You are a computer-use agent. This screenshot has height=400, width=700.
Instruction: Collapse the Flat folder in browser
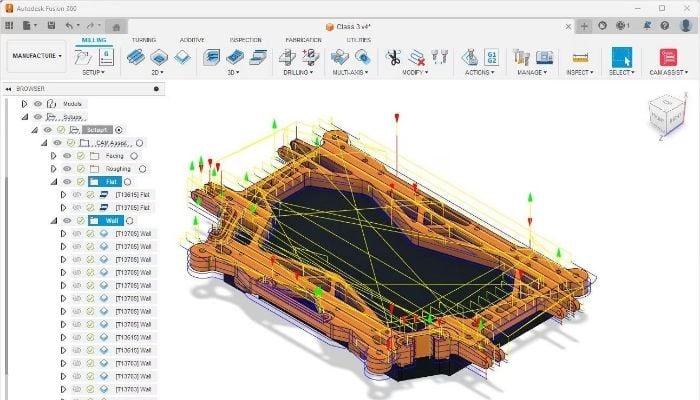click(54, 182)
